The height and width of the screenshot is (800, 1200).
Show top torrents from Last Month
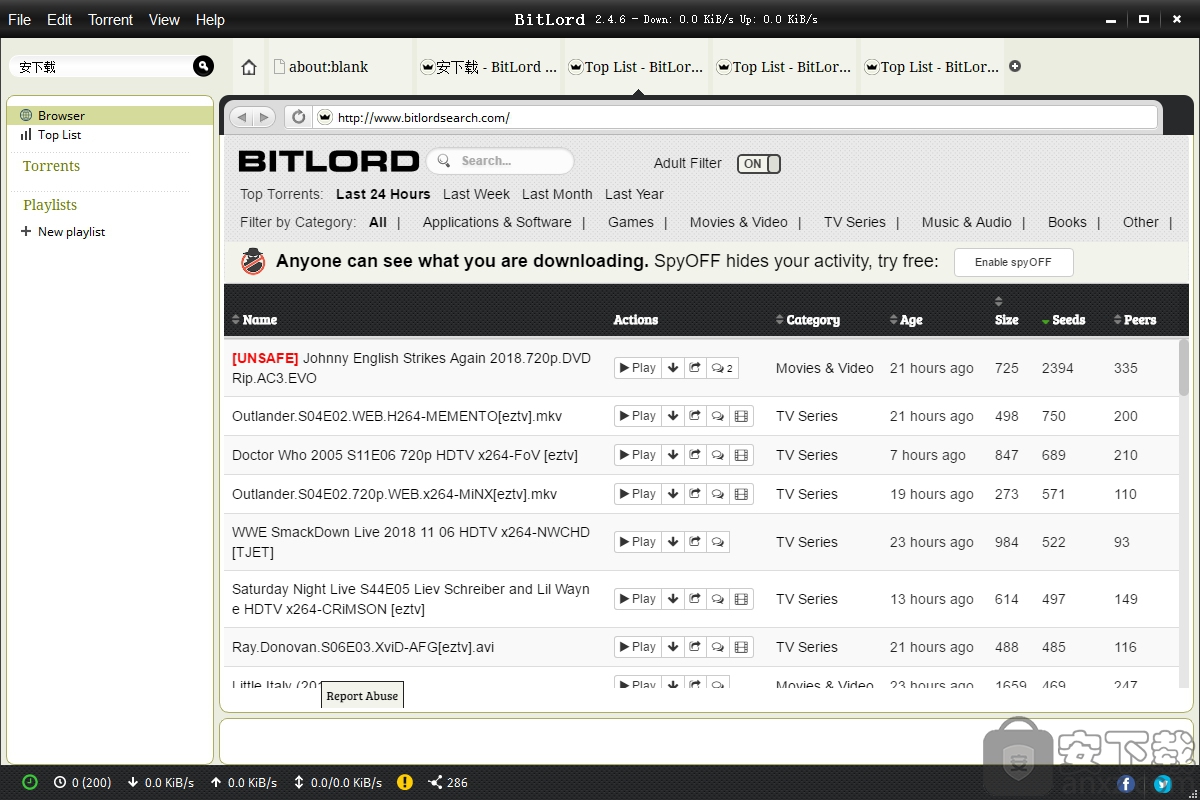[557, 194]
